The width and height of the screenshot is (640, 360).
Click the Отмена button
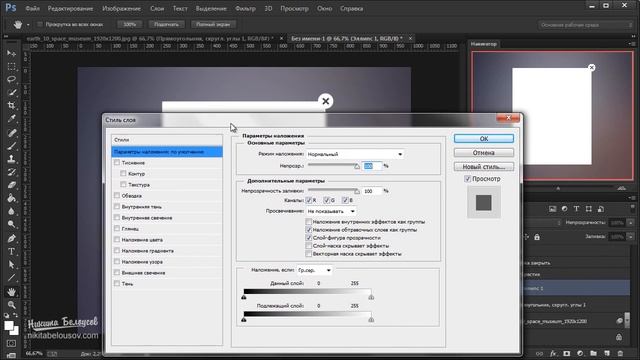[484, 153]
